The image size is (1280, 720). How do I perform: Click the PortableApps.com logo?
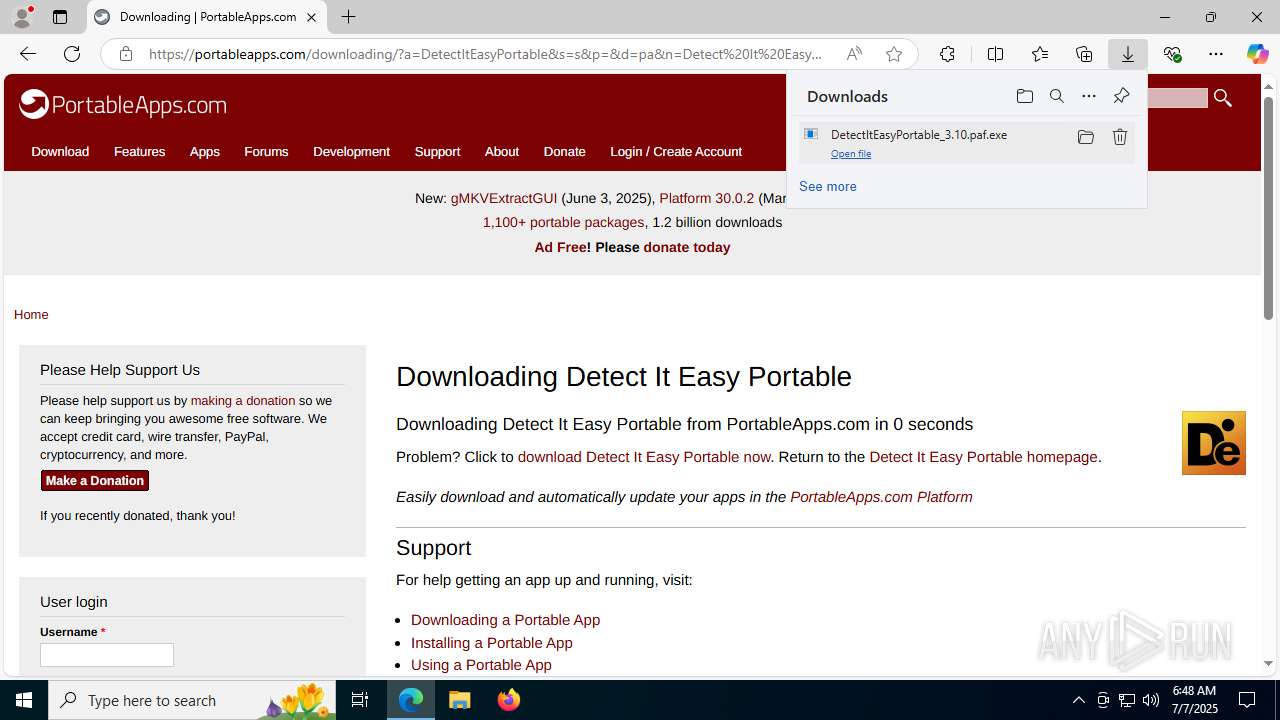click(x=122, y=104)
